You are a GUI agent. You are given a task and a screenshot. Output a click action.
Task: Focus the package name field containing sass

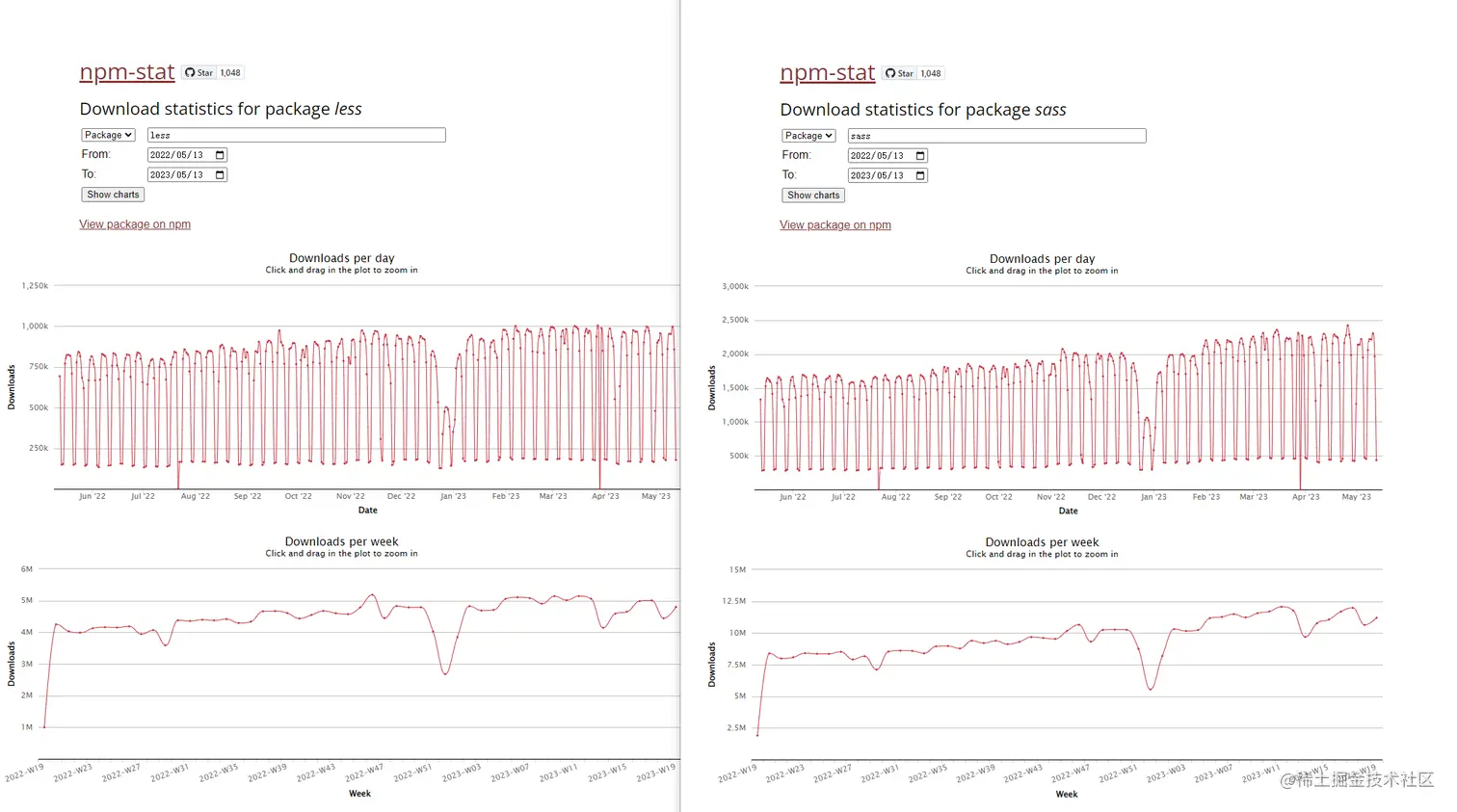click(997, 136)
